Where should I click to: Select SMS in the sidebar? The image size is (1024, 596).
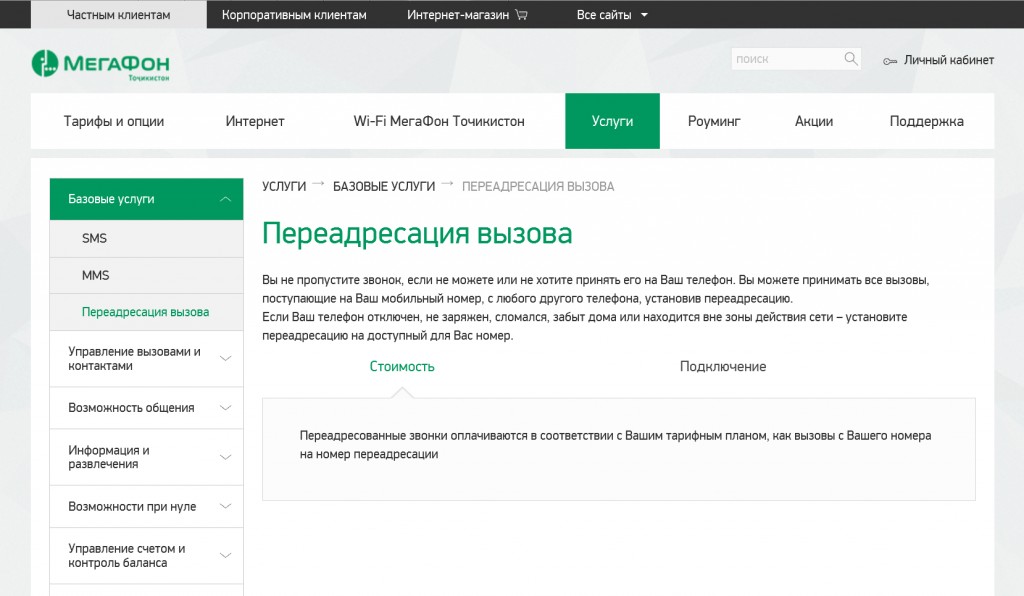(95, 239)
